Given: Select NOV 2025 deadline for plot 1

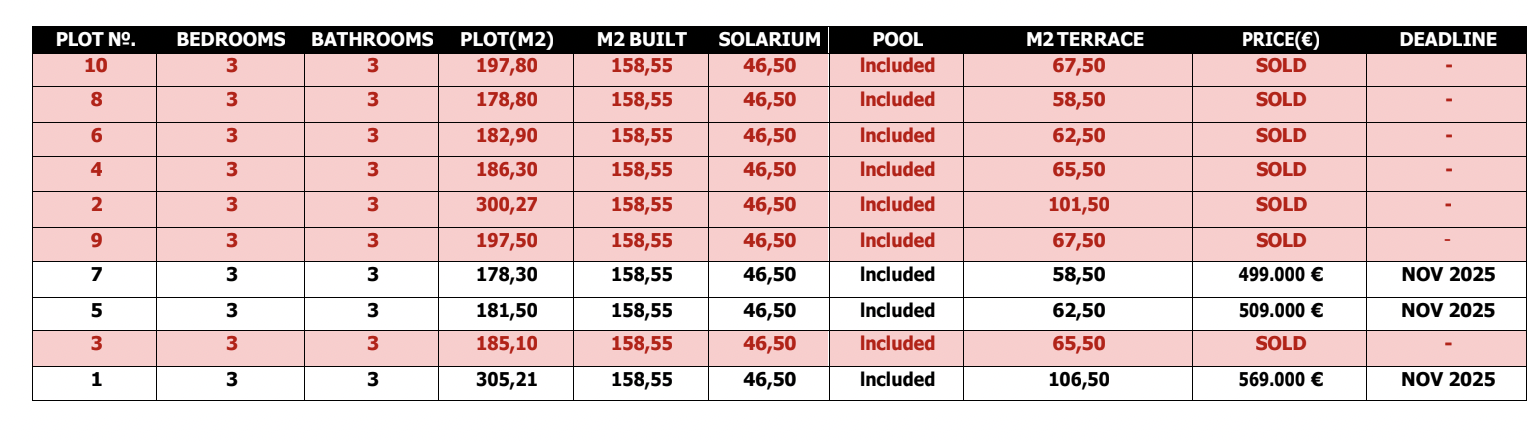Looking at the screenshot, I should pos(1448,380).
